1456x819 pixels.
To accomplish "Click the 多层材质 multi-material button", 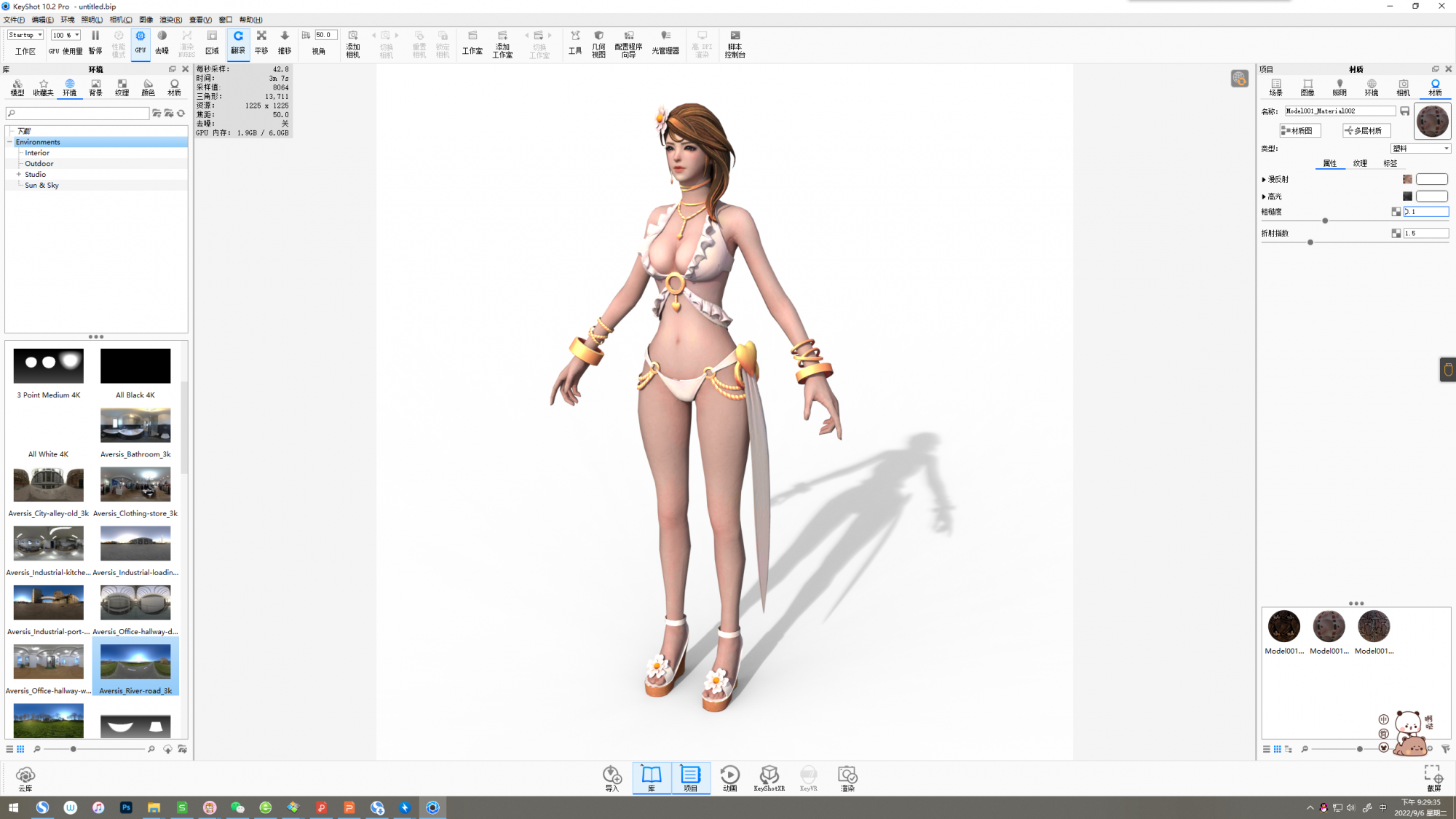I will (x=1366, y=130).
